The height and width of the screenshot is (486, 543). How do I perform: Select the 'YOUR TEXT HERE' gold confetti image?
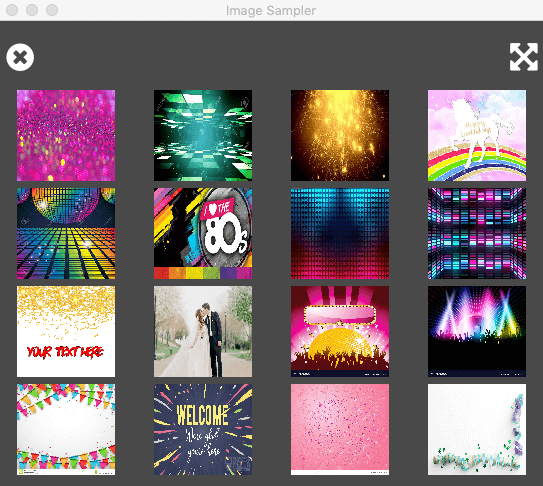click(x=66, y=332)
